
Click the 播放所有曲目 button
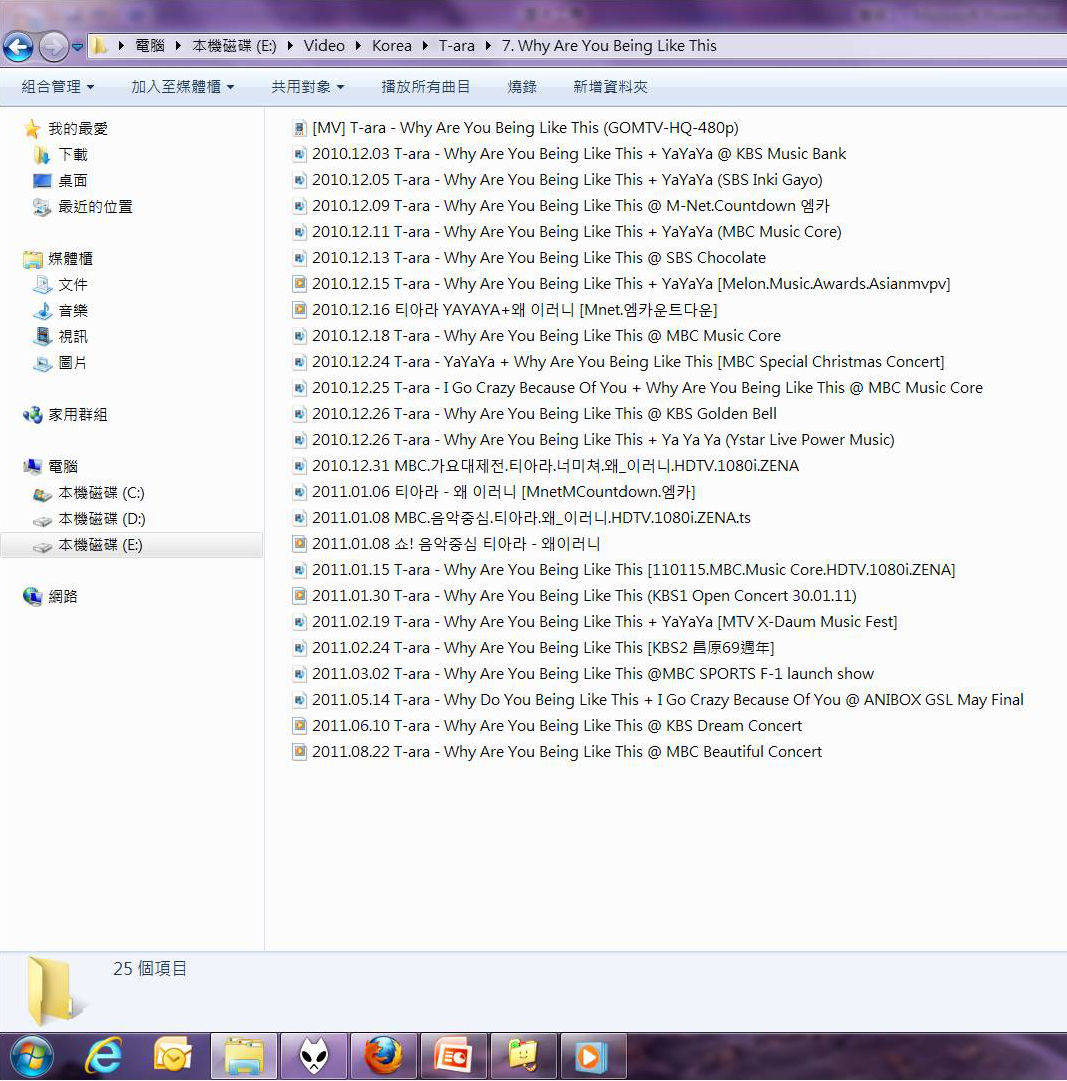click(x=425, y=87)
